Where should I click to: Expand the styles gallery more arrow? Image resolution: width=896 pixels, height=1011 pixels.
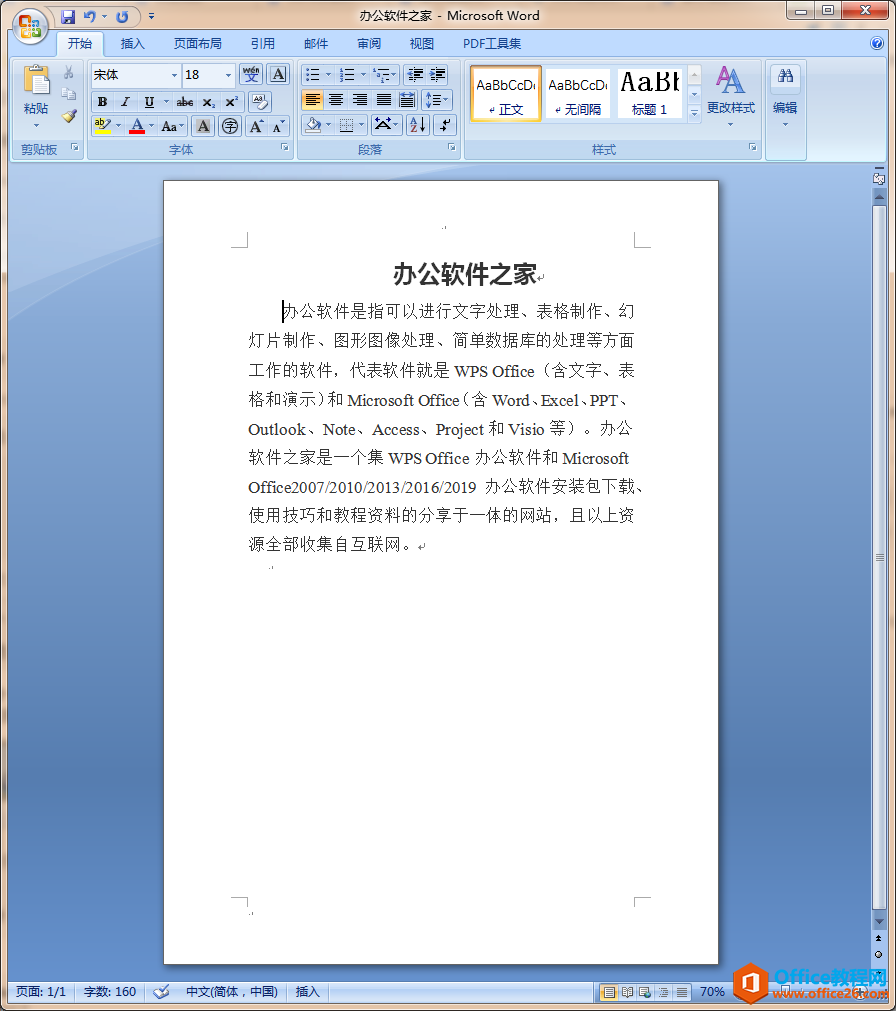click(x=694, y=113)
